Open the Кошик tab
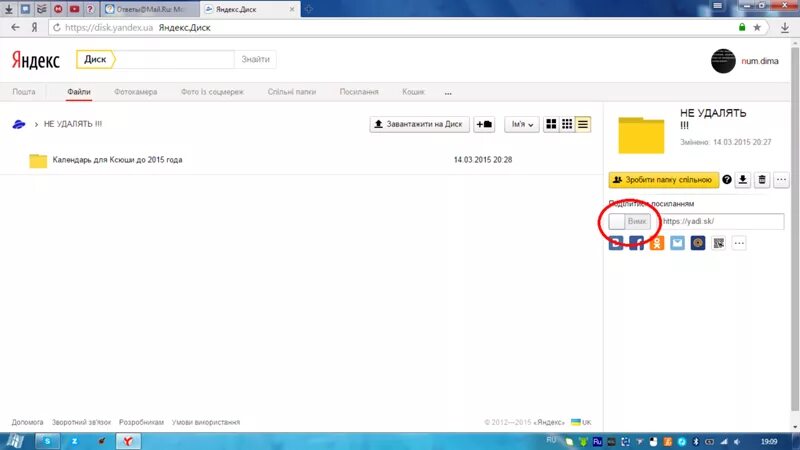The height and width of the screenshot is (450, 800). pyautogui.click(x=413, y=92)
